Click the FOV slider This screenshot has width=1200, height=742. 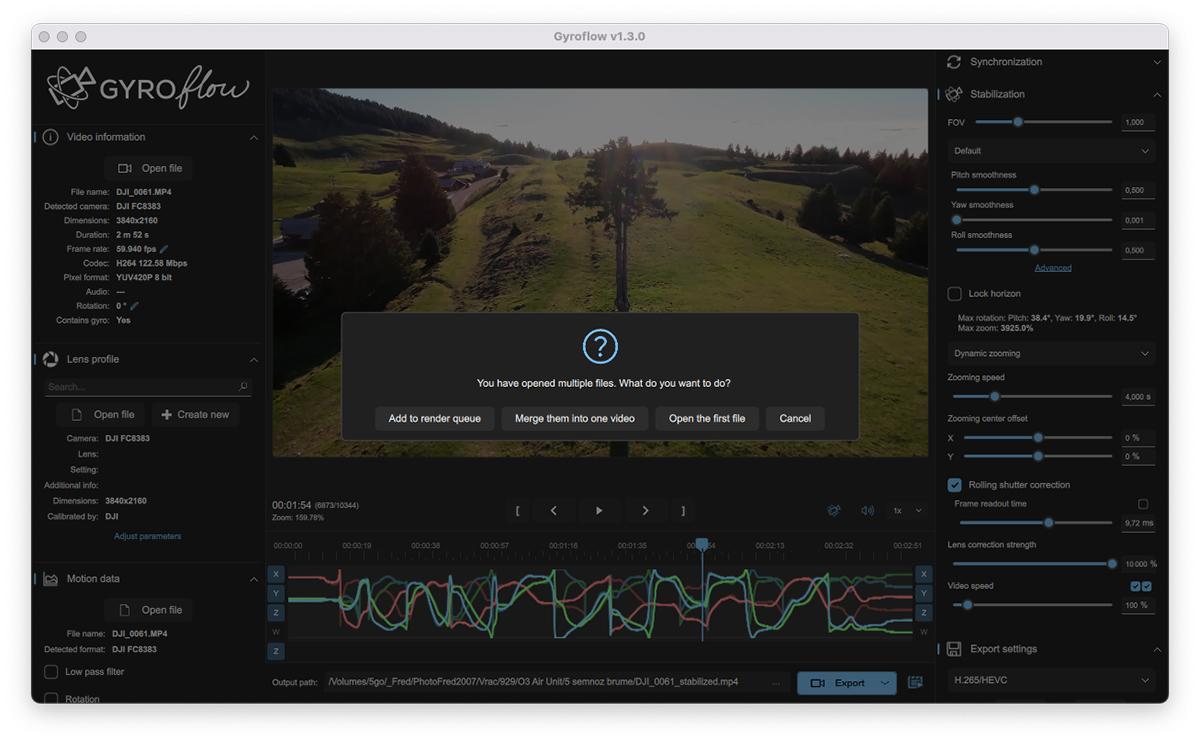coord(1043,122)
